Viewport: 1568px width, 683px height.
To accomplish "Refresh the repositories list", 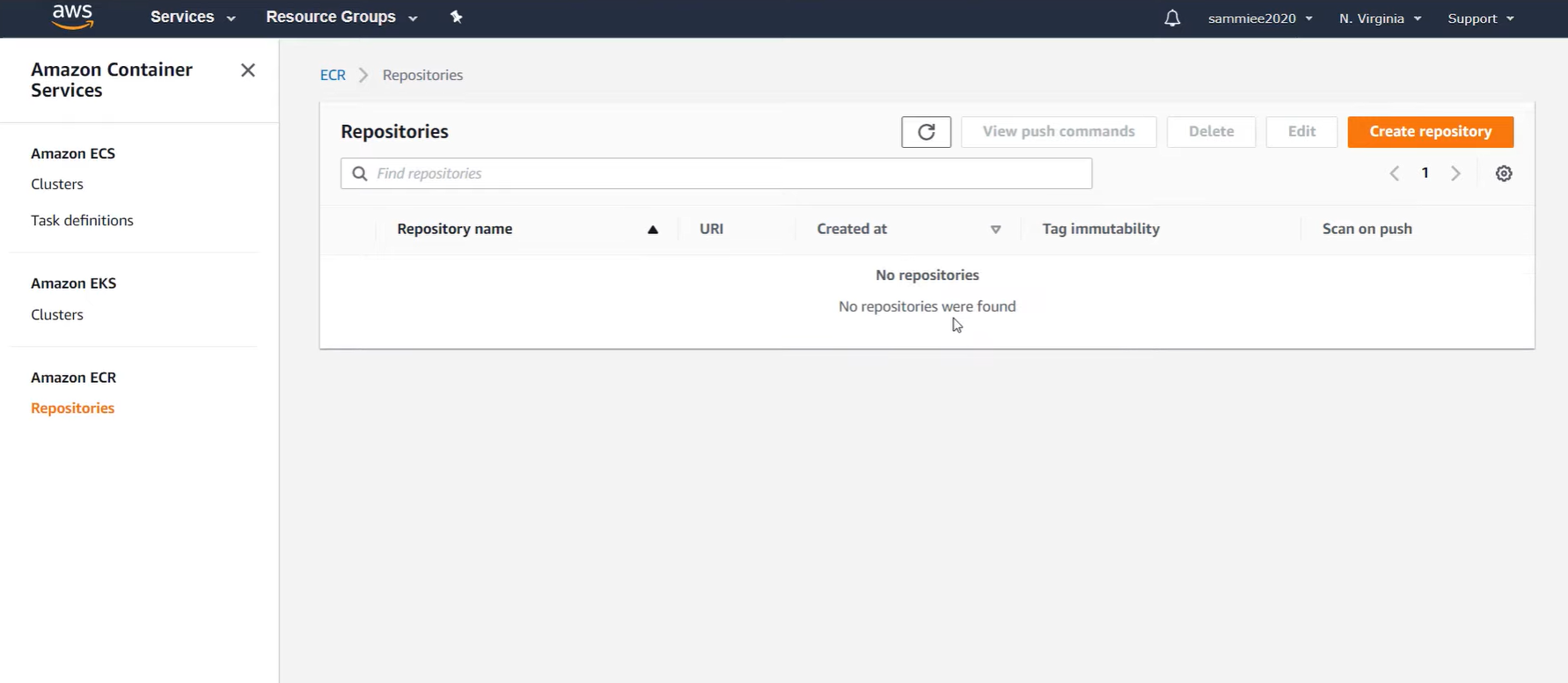I will 926,132.
